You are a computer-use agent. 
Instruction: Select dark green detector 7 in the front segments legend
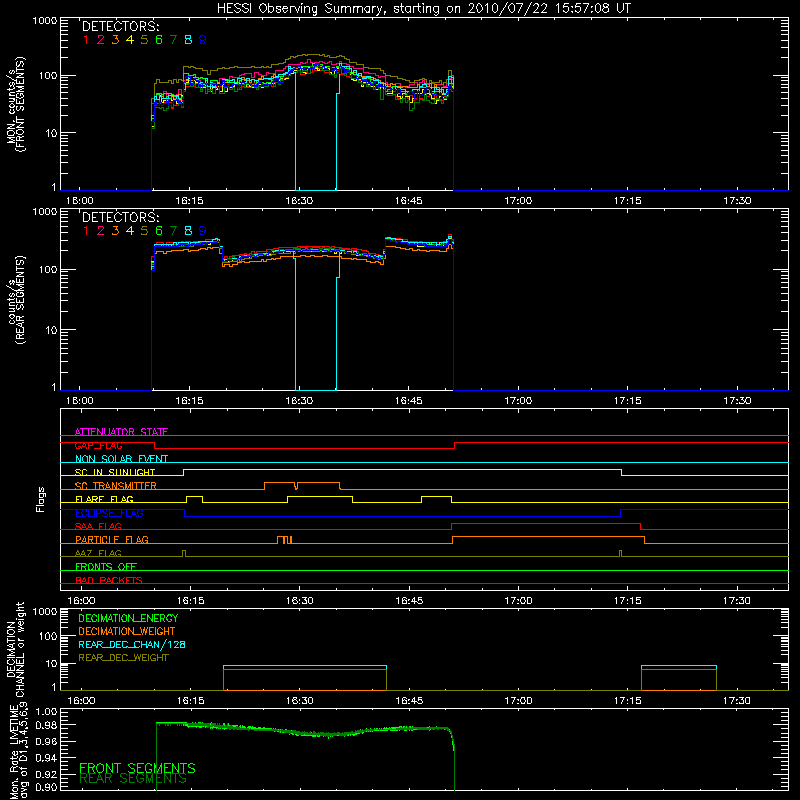(x=173, y=40)
